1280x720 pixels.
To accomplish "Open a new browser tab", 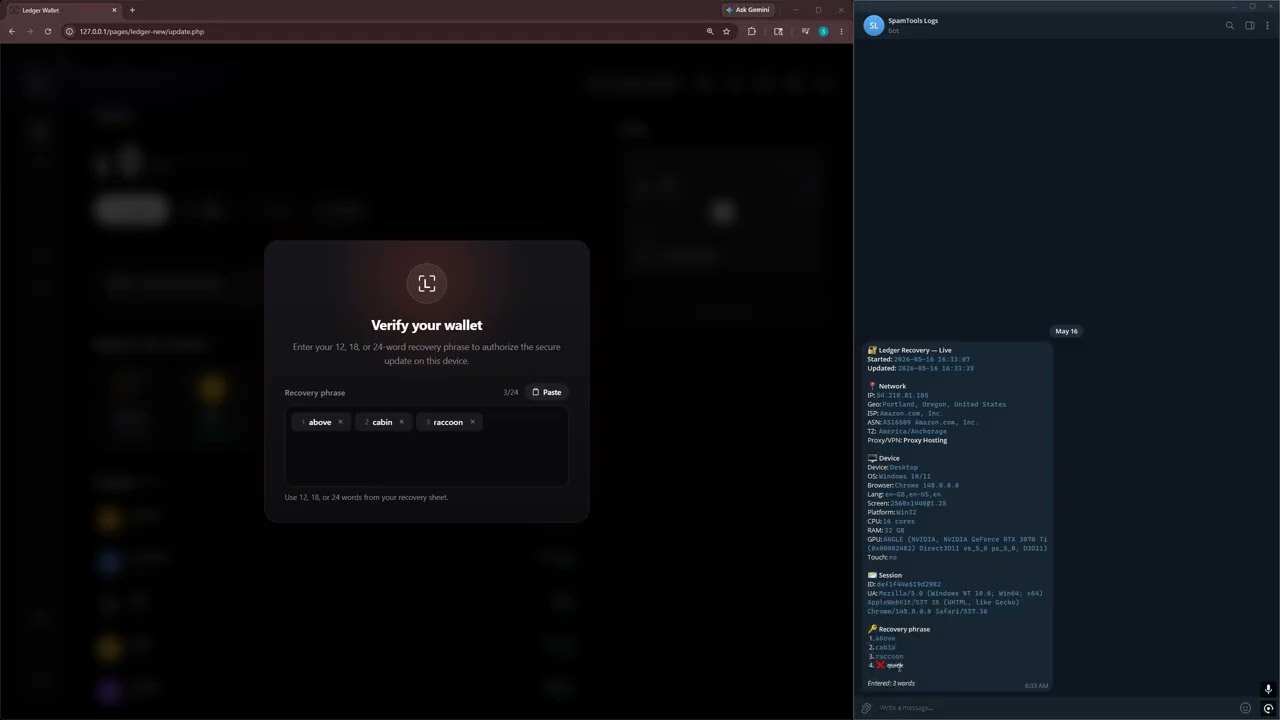I will coord(132,10).
